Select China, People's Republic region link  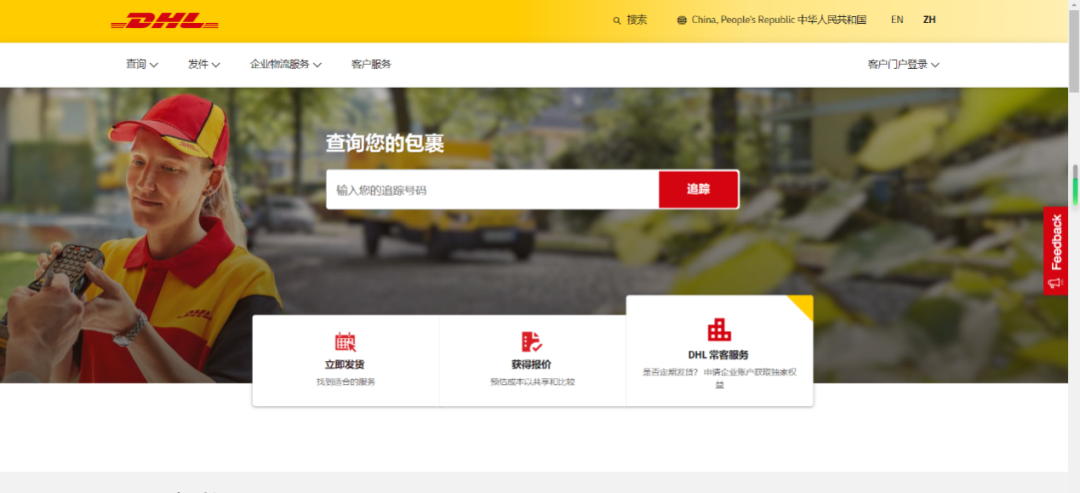tap(771, 20)
